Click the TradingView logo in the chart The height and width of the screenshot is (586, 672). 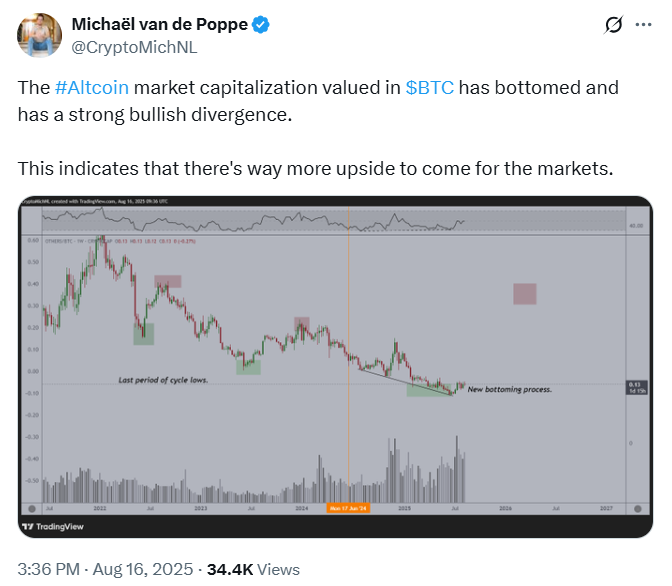(x=53, y=526)
